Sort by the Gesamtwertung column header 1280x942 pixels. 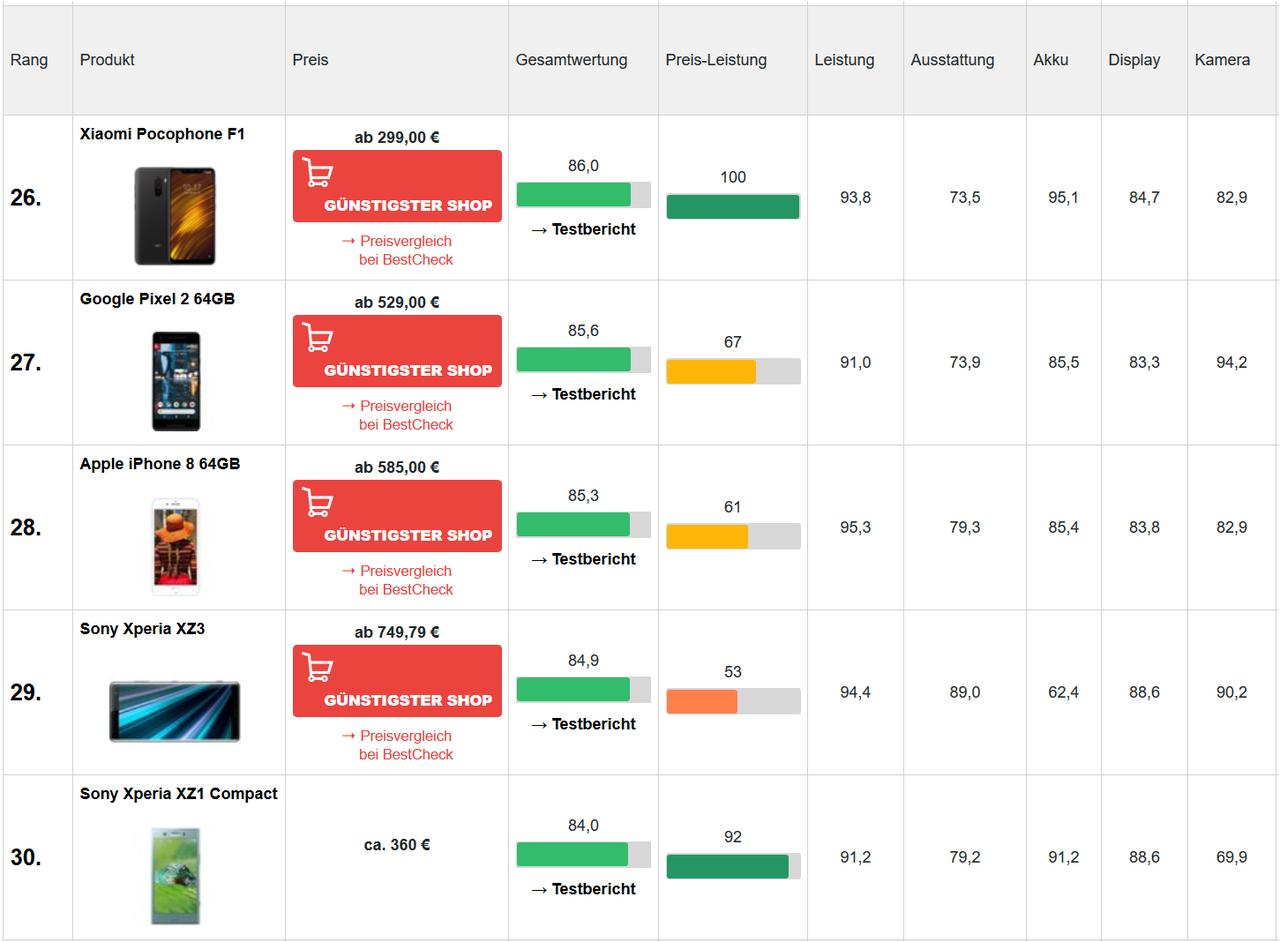point(572,60)
